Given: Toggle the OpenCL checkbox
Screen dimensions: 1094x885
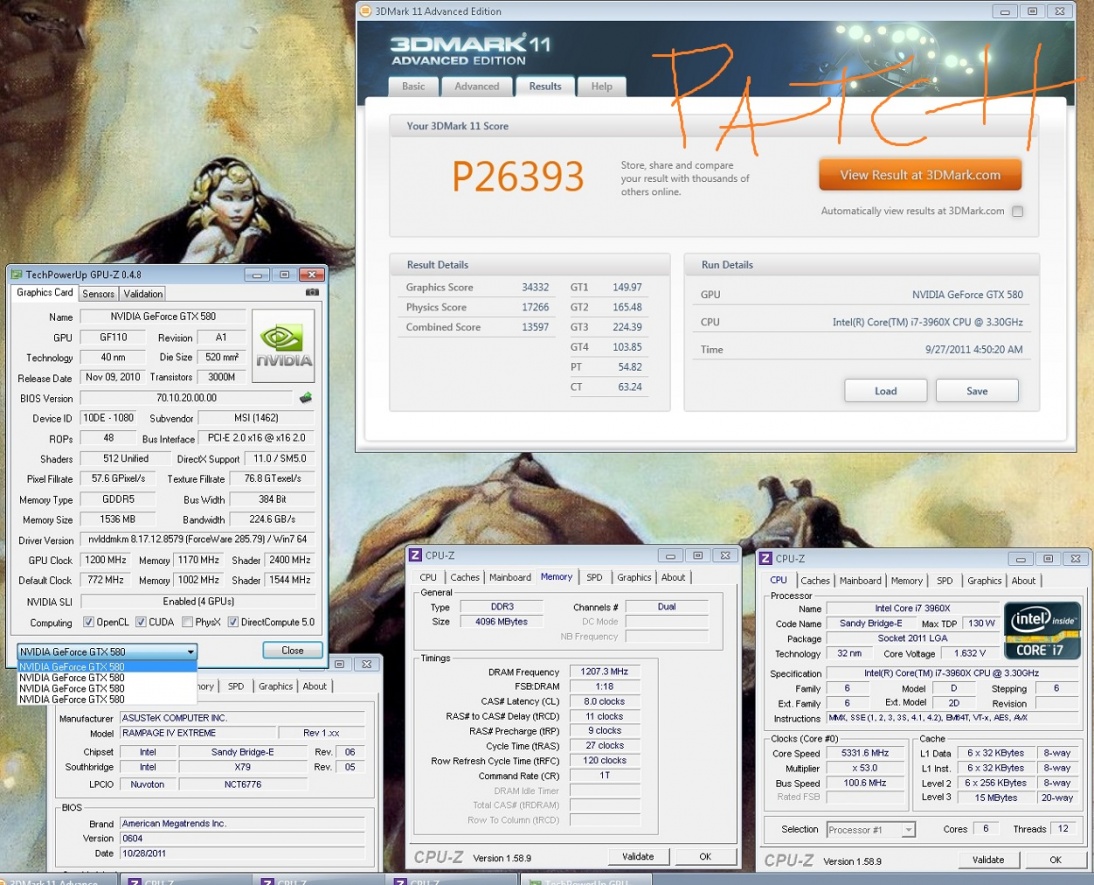Looking at the screenshot, I should click(x=89, y=622).
